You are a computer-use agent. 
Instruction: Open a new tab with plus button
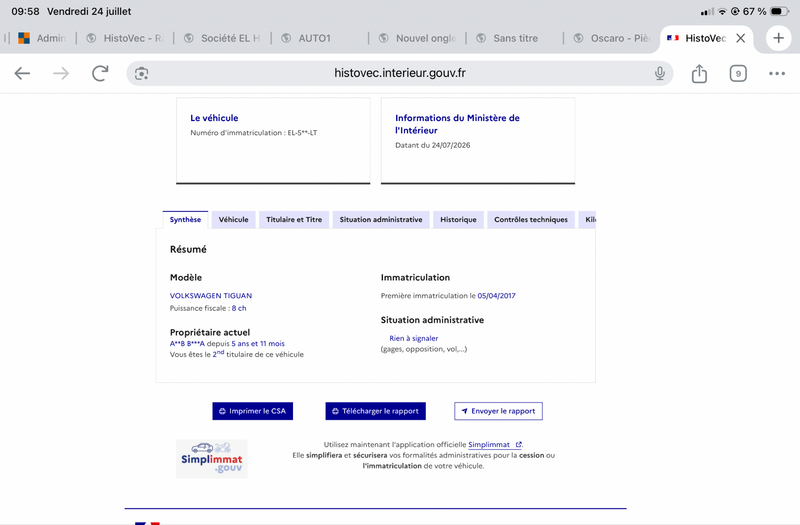pos(778,38)
